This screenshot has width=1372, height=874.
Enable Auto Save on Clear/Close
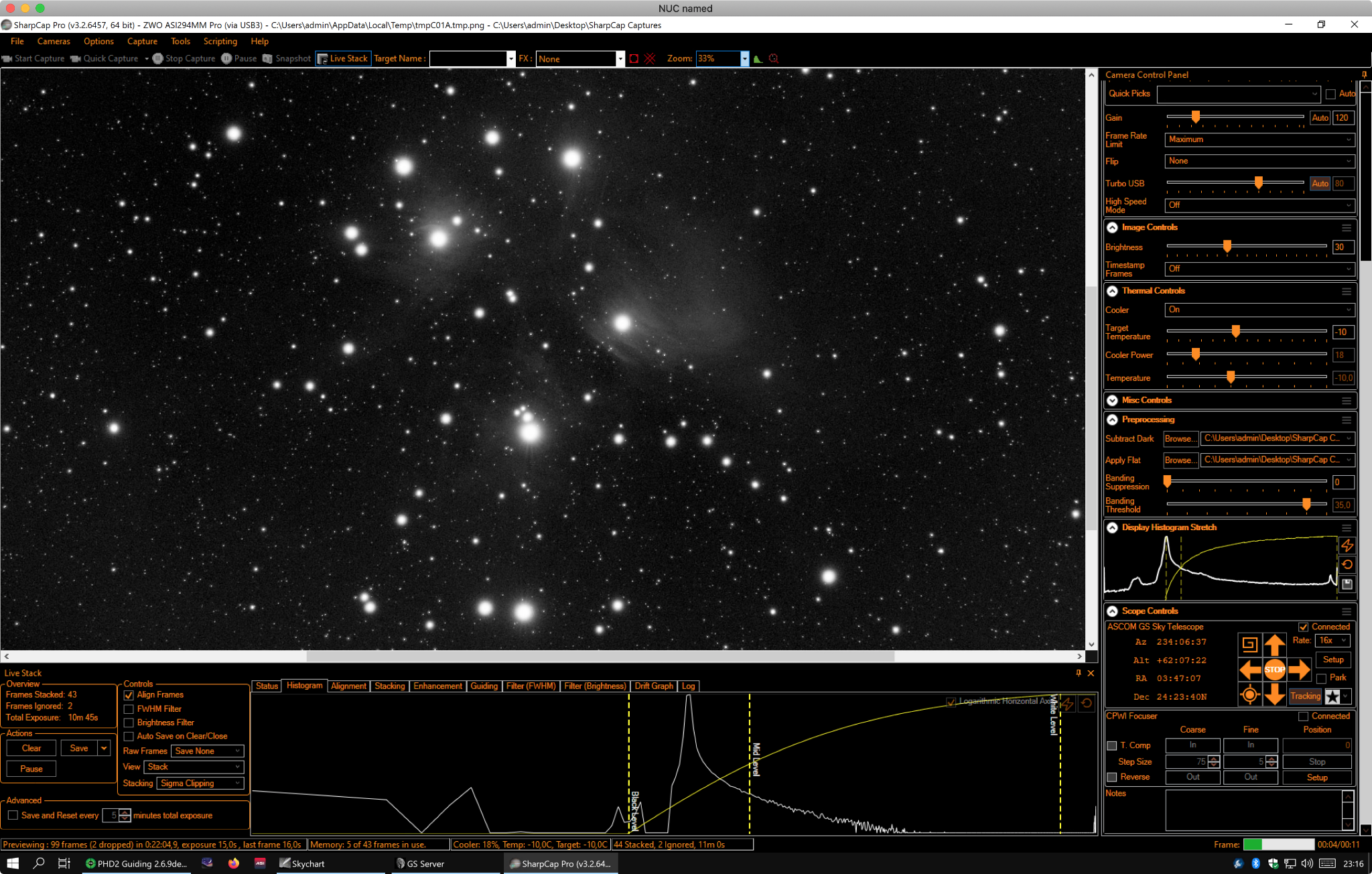click(x=129, y=736)
